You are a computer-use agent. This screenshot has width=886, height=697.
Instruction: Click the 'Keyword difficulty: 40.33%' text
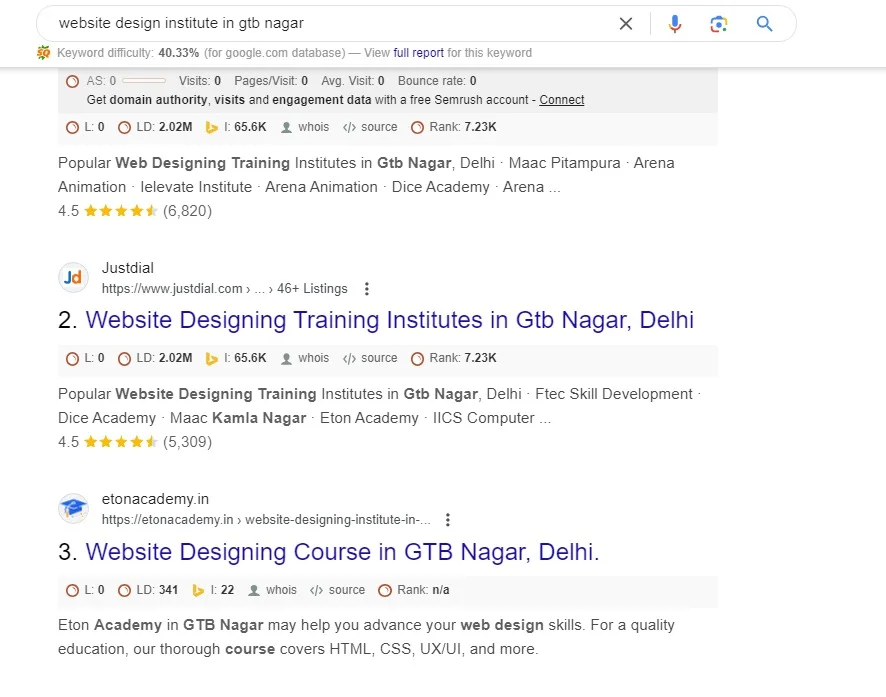128,53
